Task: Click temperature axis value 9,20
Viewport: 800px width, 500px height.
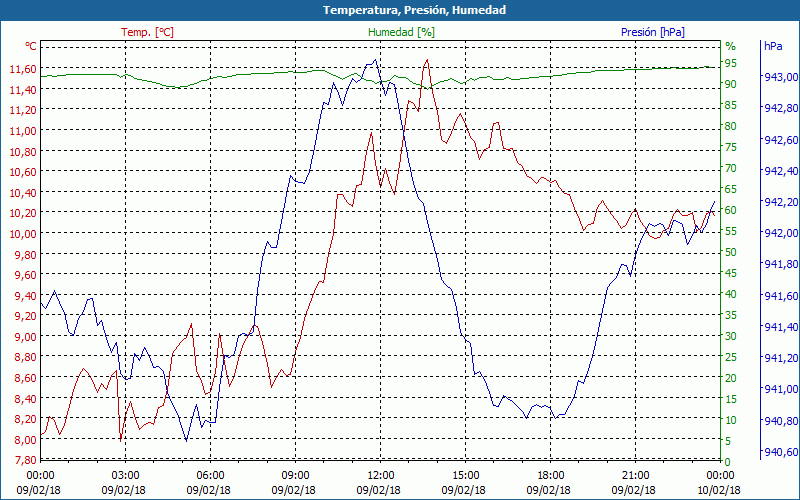Action: (x=26, y=316)
